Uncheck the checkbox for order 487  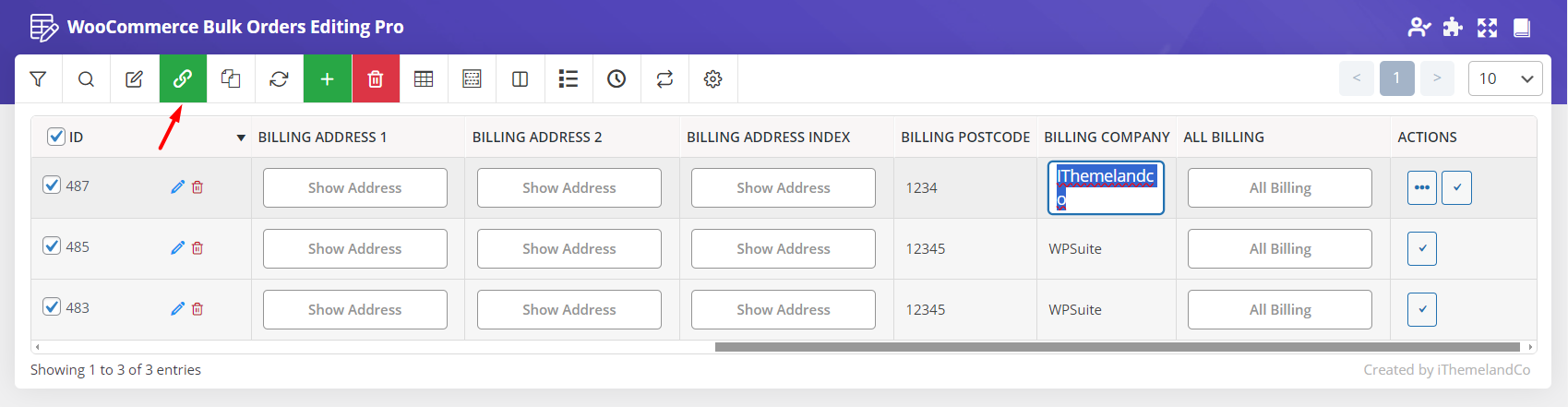(53, 186)
